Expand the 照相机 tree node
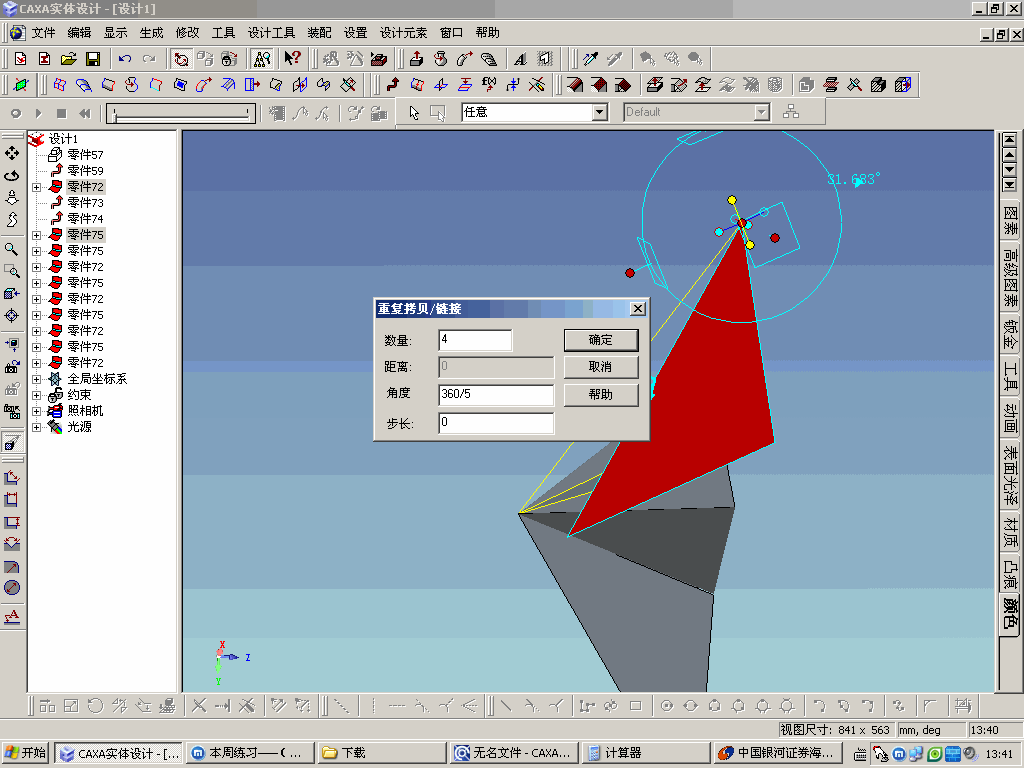 (37, 411)
